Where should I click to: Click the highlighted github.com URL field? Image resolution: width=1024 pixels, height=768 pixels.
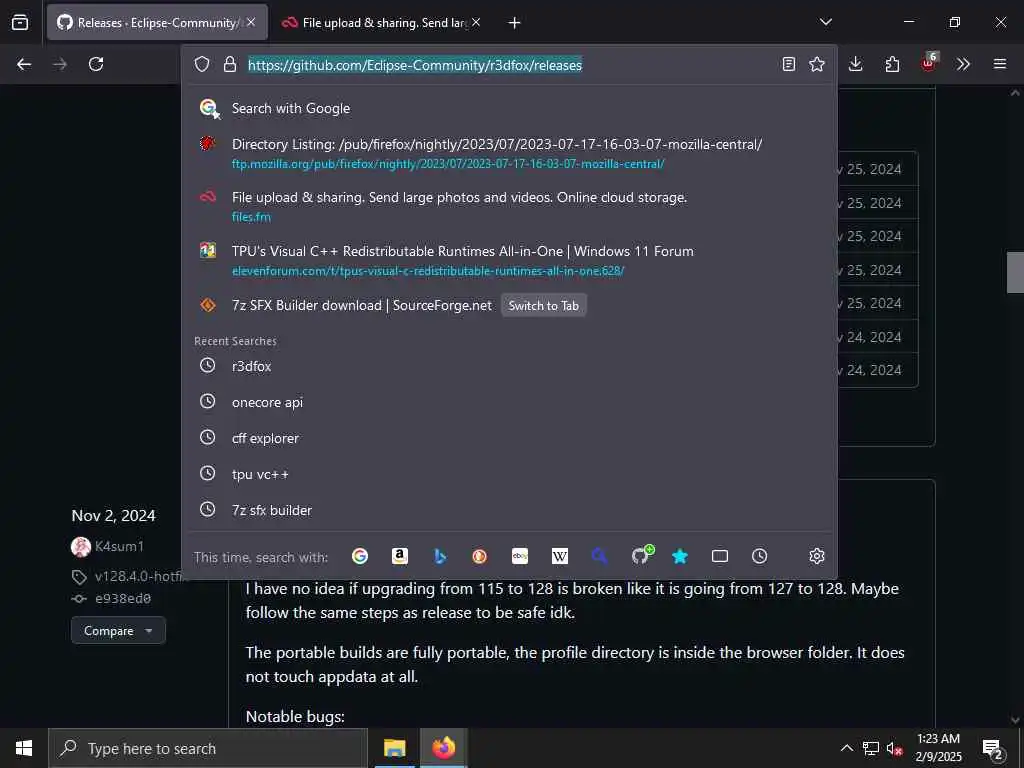click(x=415, y=65)
